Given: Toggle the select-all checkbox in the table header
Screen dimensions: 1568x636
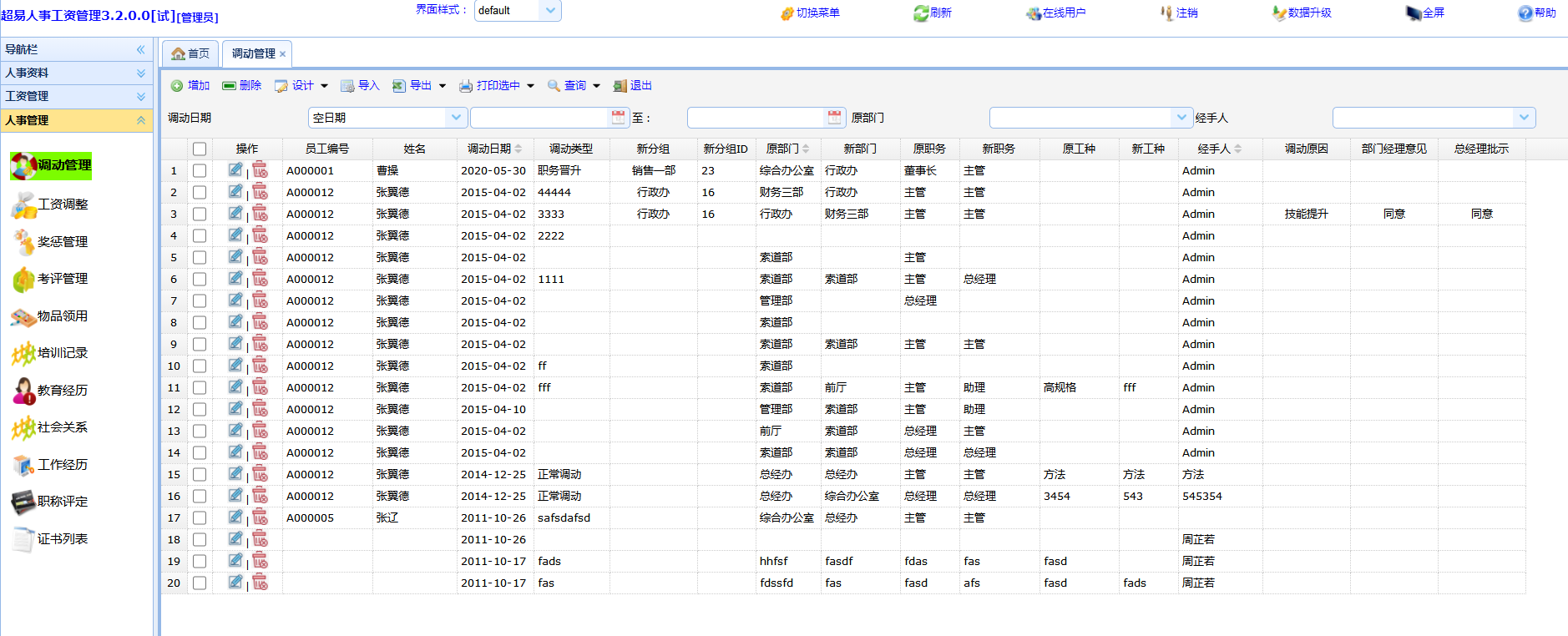Looking at the screenshot, I should point(200,149).
